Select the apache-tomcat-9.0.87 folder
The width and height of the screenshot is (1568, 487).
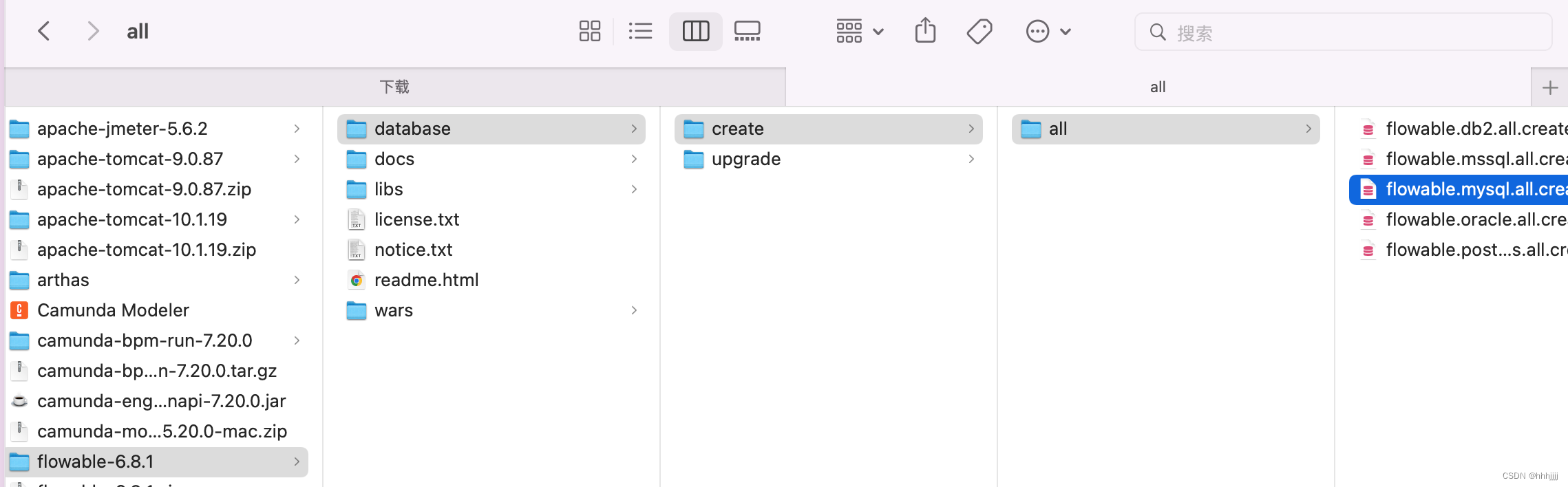[x=157, y=159]
